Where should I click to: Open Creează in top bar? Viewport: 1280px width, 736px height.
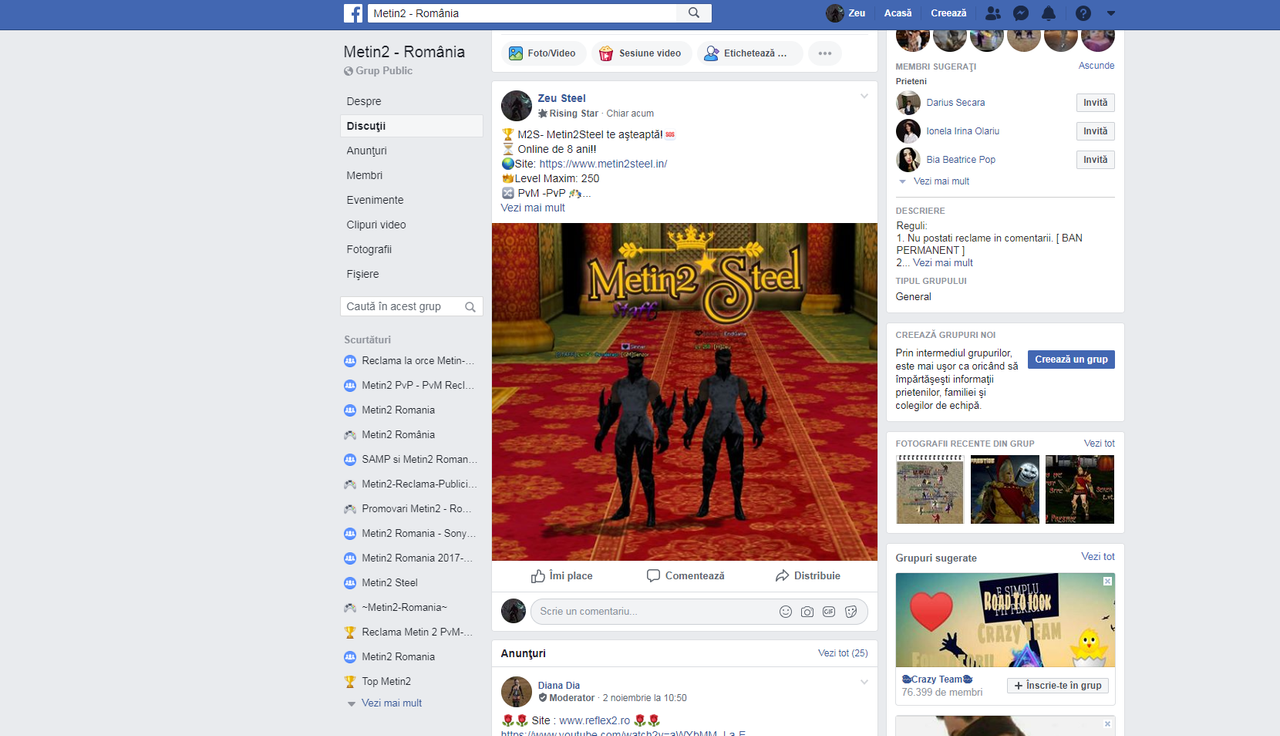[948, 13]
